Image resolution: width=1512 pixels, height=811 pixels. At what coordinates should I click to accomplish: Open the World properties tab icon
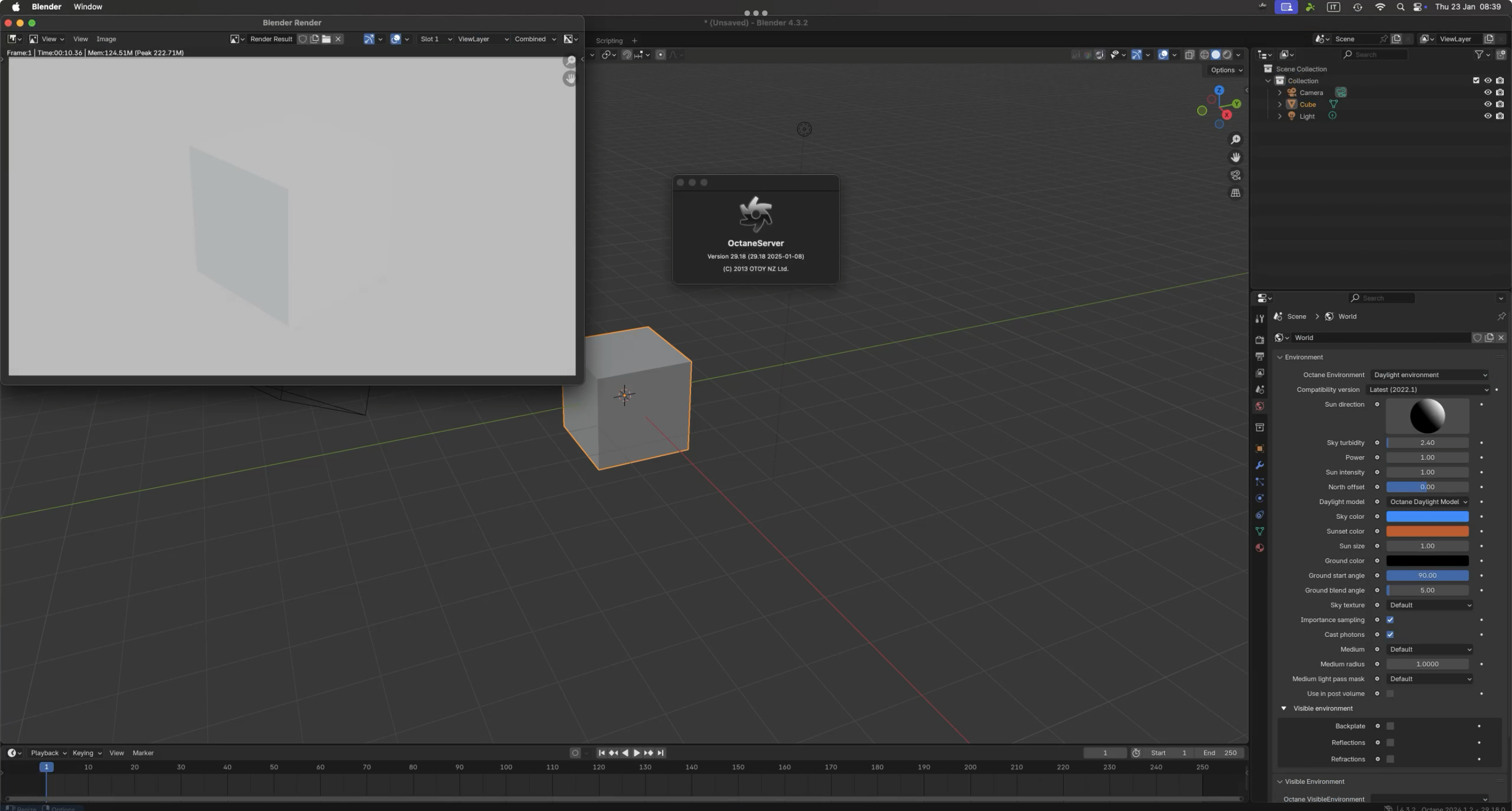coord(1260,406)
